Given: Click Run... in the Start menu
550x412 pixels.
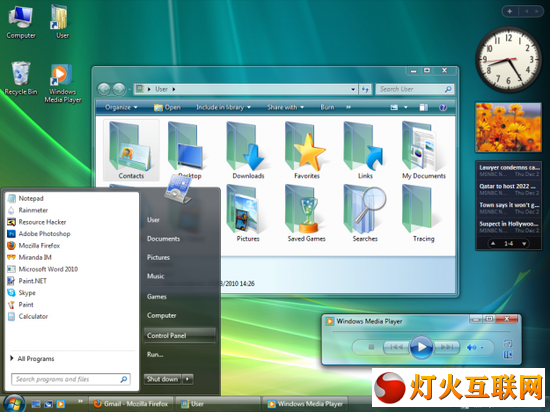Looking at the screenshot, I should (x=155, y=354).
